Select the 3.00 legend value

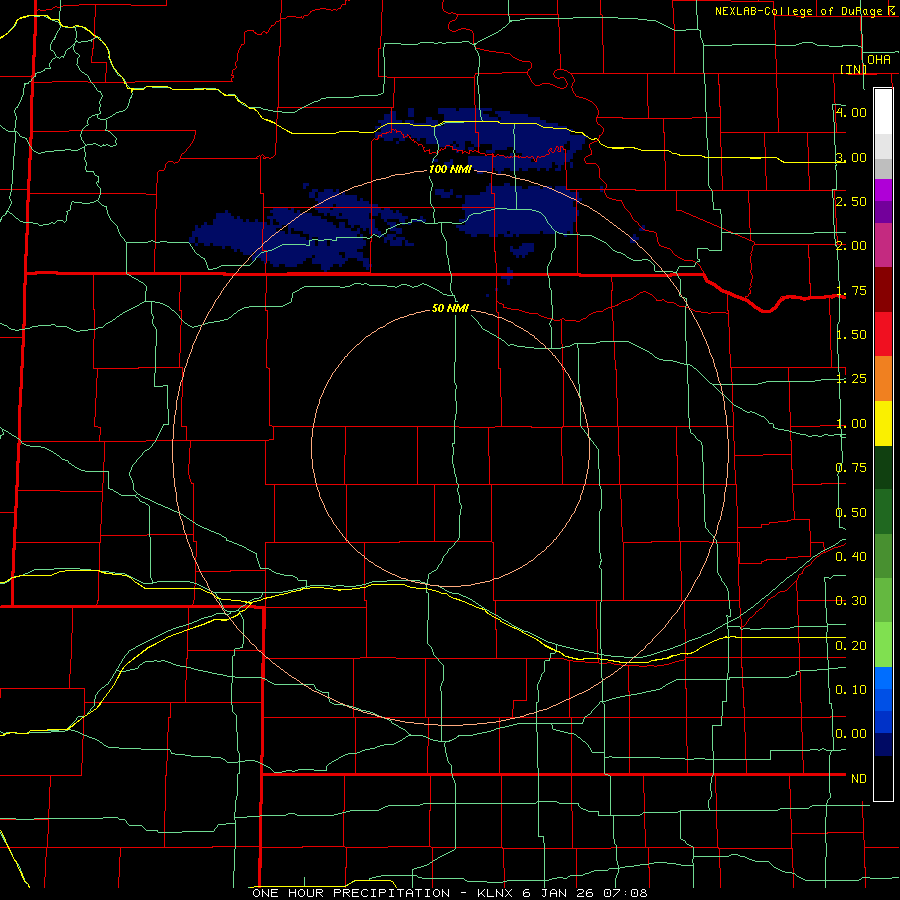[851, 157]
